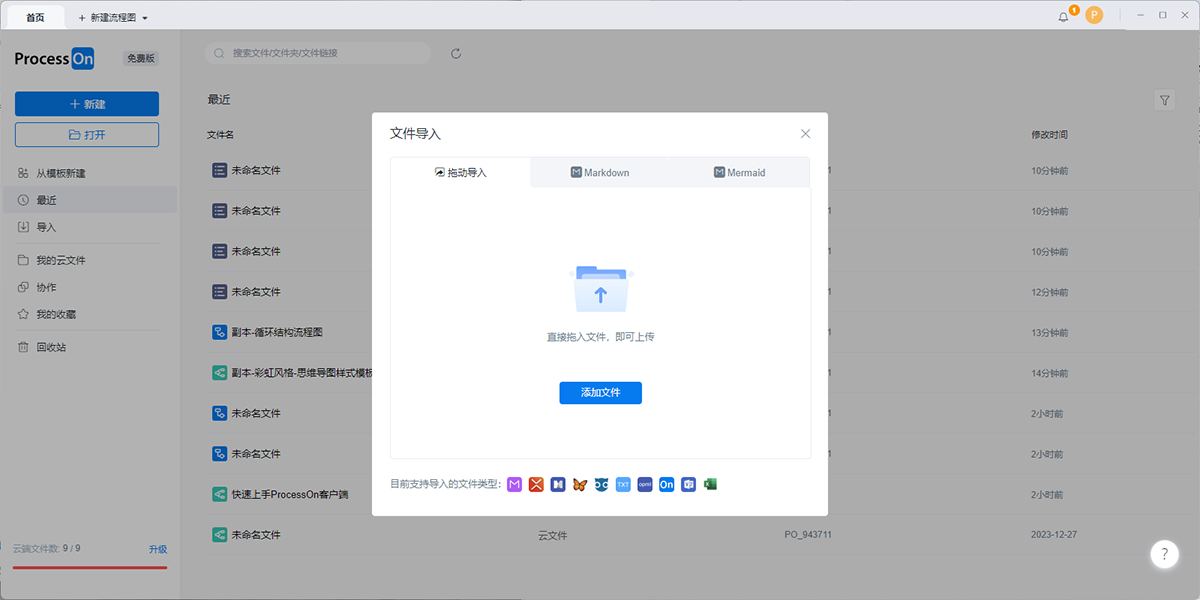
Task: Select the Excel file type icon
Action: (710, 484)
